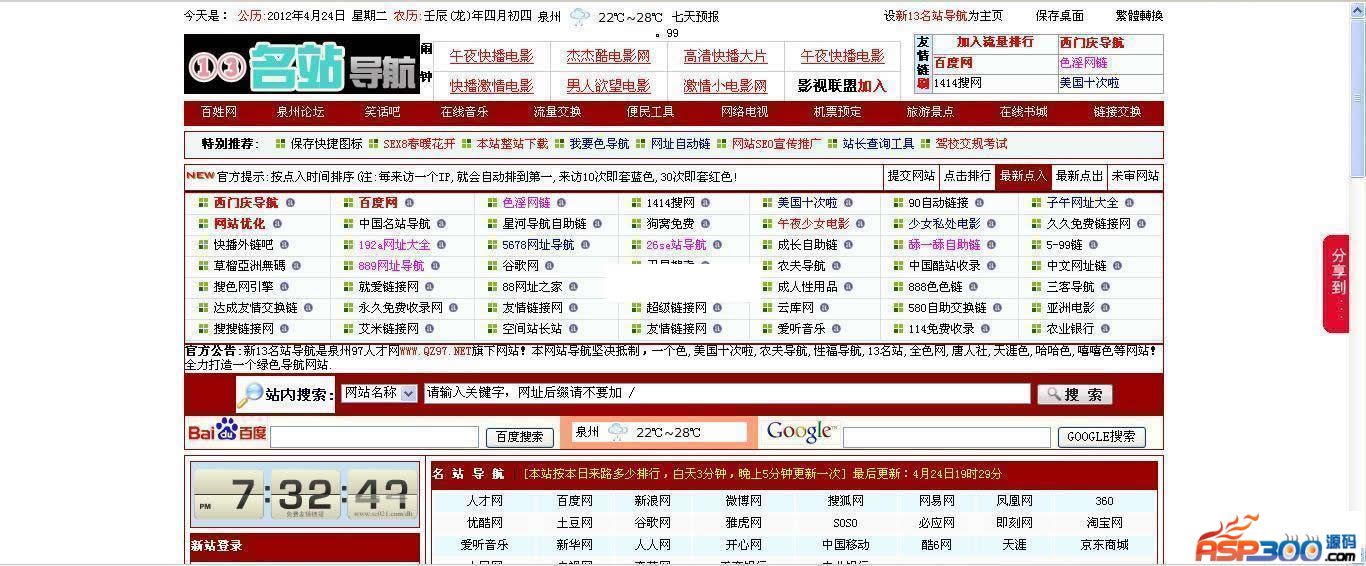The image size is (1366, 566).
Task: Click 京东商城 in the 名站导航 table
Action: [1104, 545]
